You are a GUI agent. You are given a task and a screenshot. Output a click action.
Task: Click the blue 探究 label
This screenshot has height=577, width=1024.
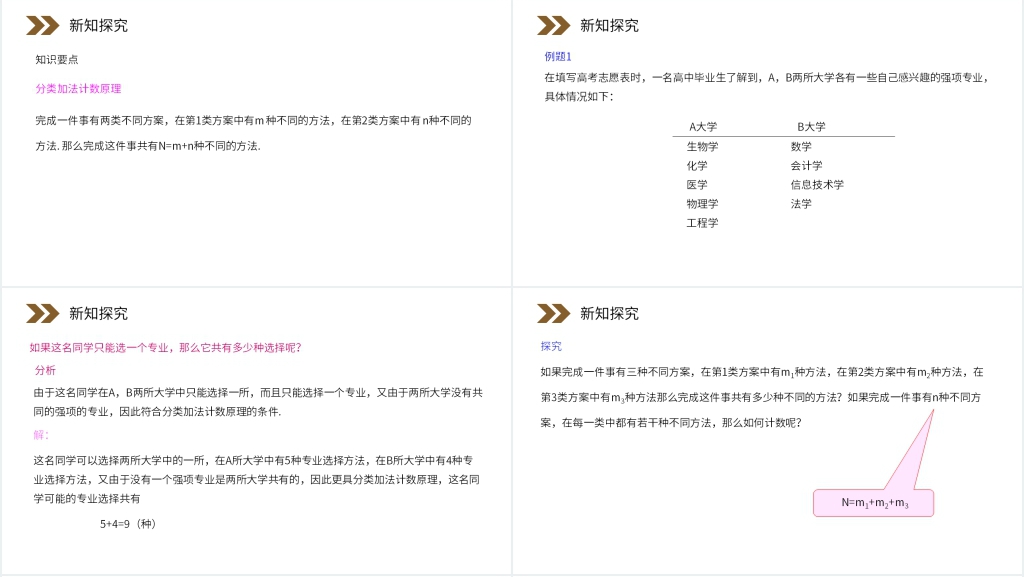[551, 347]
